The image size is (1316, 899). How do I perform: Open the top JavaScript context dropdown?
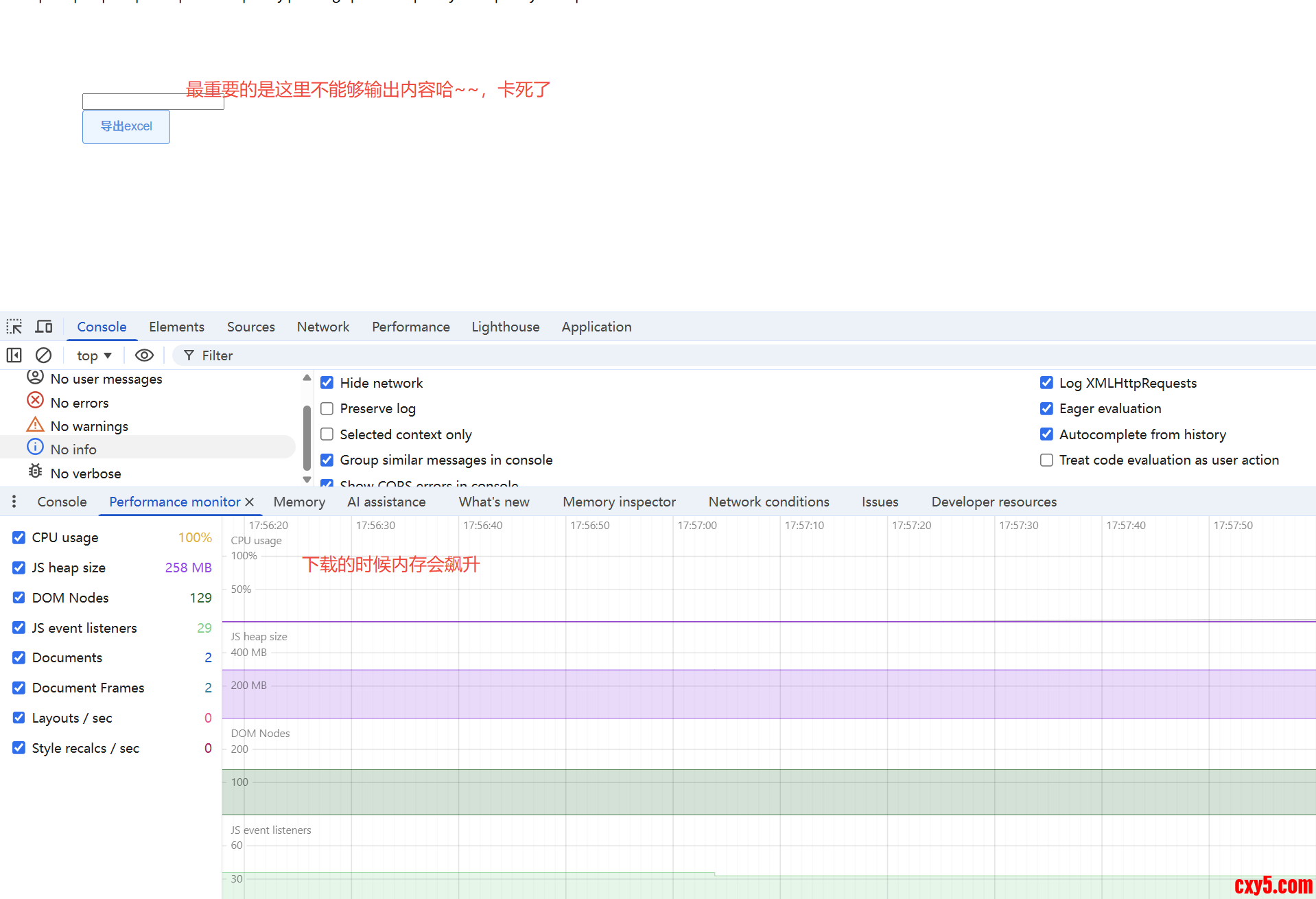[94, 355]
